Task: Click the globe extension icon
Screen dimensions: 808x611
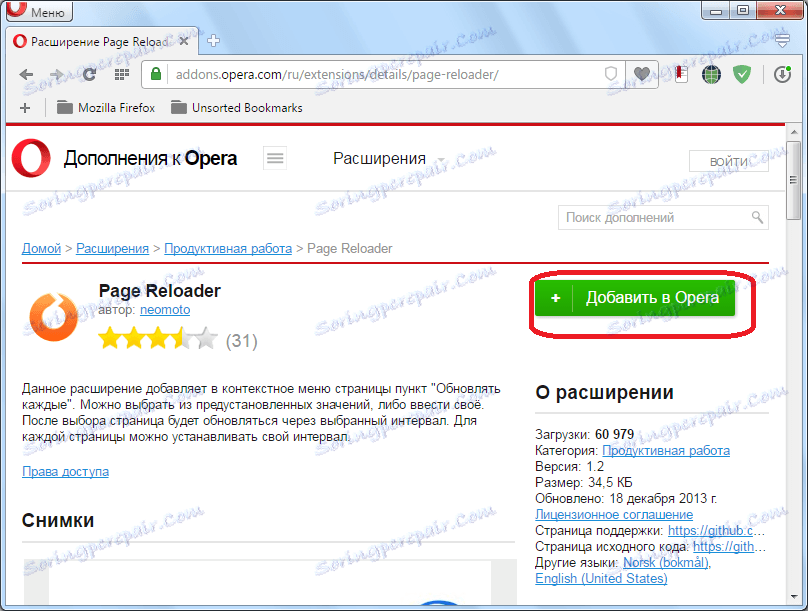Action: click(710, 74)
